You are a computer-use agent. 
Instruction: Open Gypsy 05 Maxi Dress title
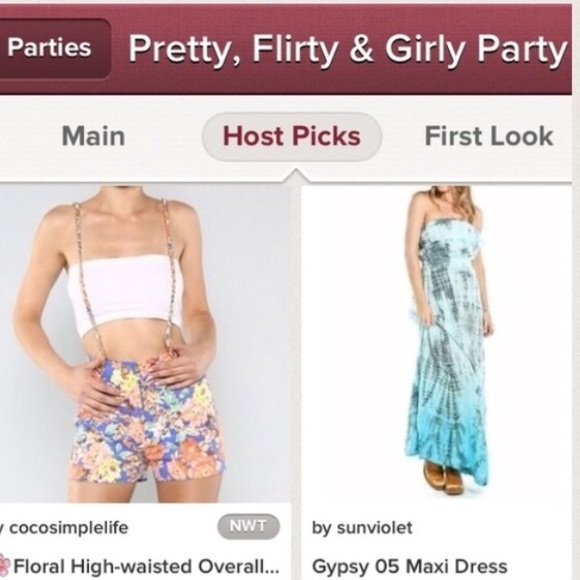[409, 566]
